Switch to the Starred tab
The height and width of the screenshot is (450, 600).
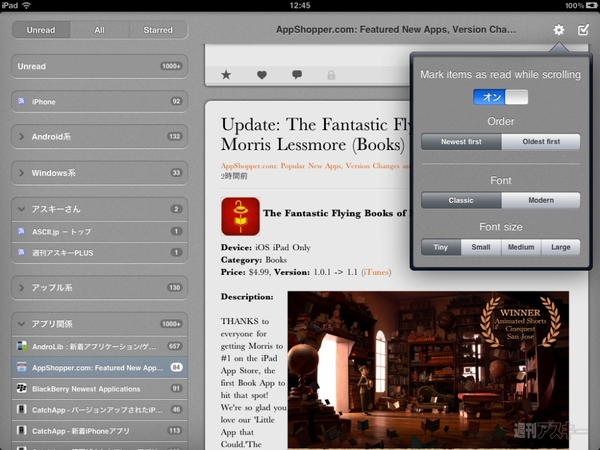click(x=158, y=30)
